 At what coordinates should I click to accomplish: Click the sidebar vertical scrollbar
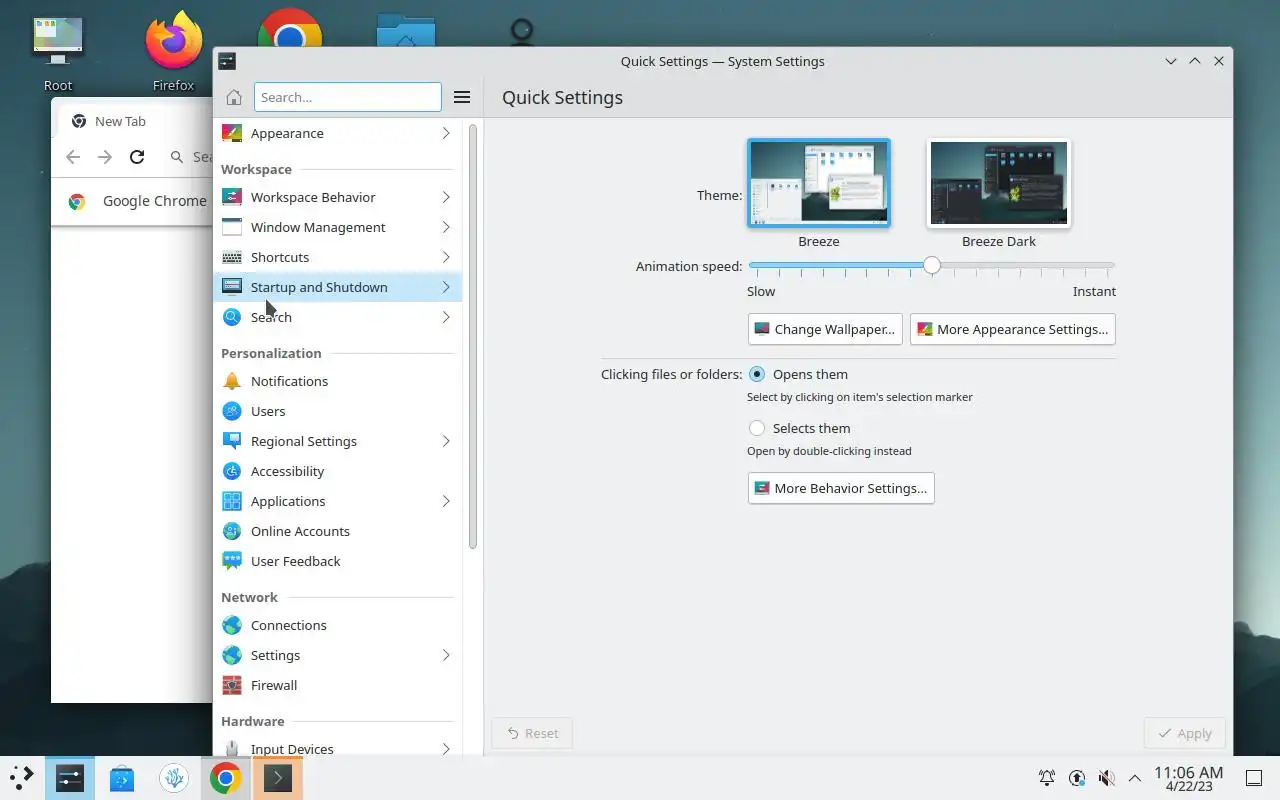pyautogui.click(x=473, y=337)
